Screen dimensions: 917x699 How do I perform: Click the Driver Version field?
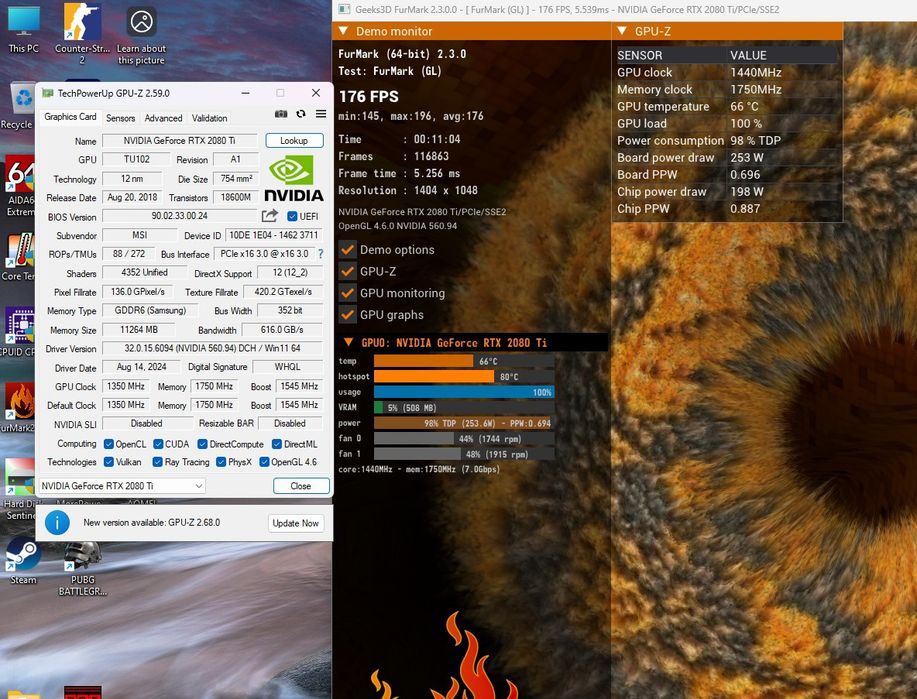(212, 348)
